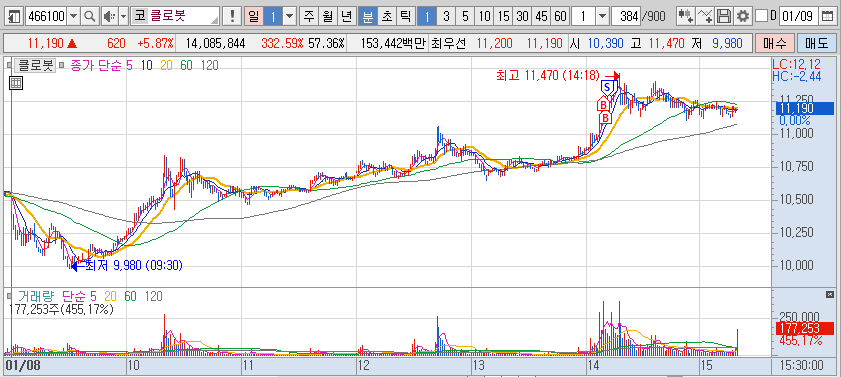Select 60-minute interval tab
This screenshot has height=377, width=841.
coord(560,16)
